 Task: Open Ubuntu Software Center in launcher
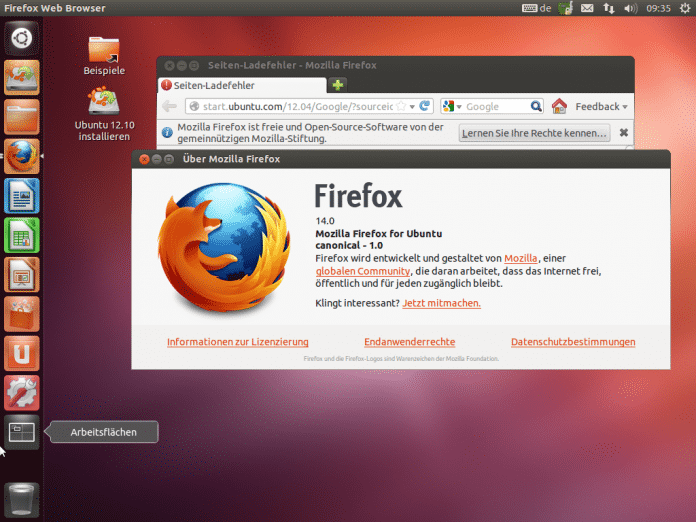click(22, 313)
